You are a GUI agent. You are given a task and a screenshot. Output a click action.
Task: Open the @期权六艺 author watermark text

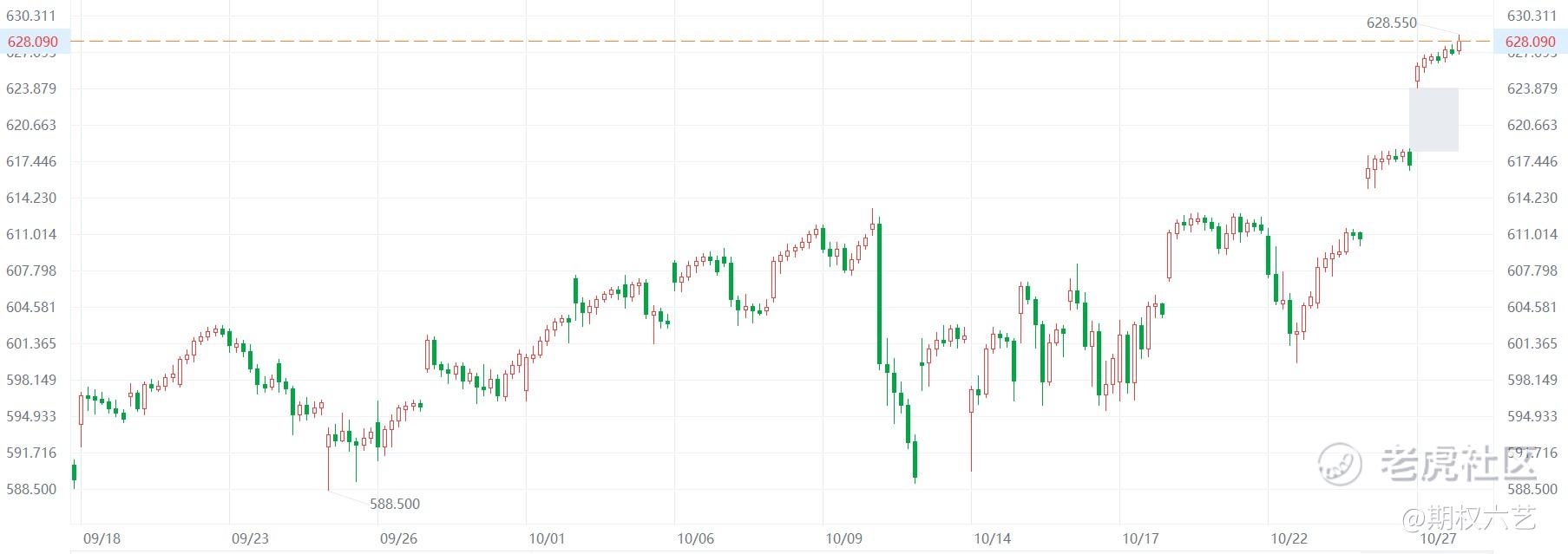pos(1469,518)
